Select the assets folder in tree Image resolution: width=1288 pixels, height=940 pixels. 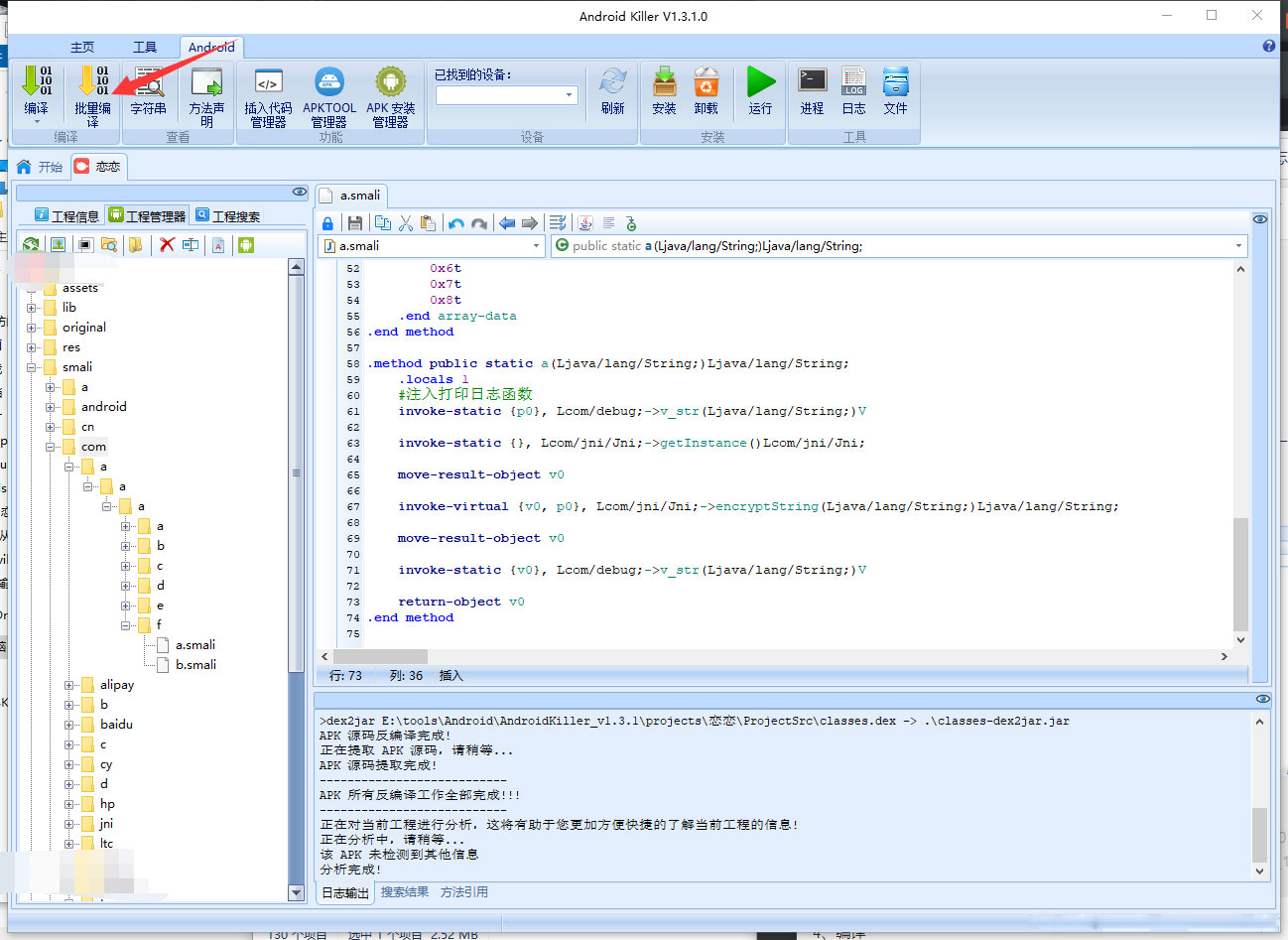[80, 288]
